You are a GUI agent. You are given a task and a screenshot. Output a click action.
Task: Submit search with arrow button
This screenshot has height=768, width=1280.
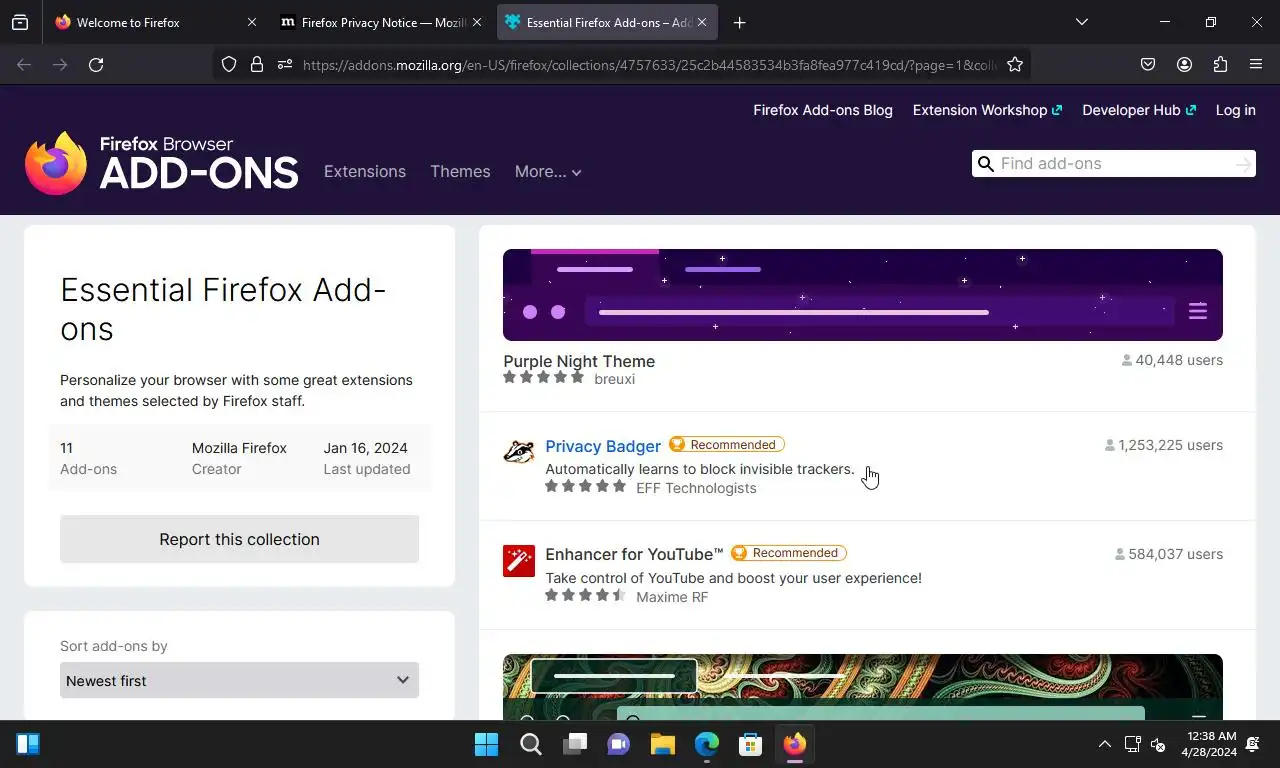pyautogui.click(x=1243, y=164)
